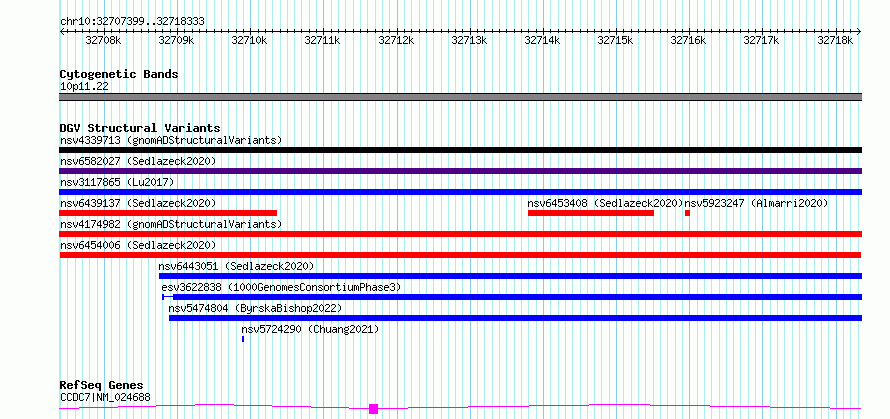Select the red nsv6453408 variant bar
This screenshot has height=419, width=890.
click(x=591, y=213)
